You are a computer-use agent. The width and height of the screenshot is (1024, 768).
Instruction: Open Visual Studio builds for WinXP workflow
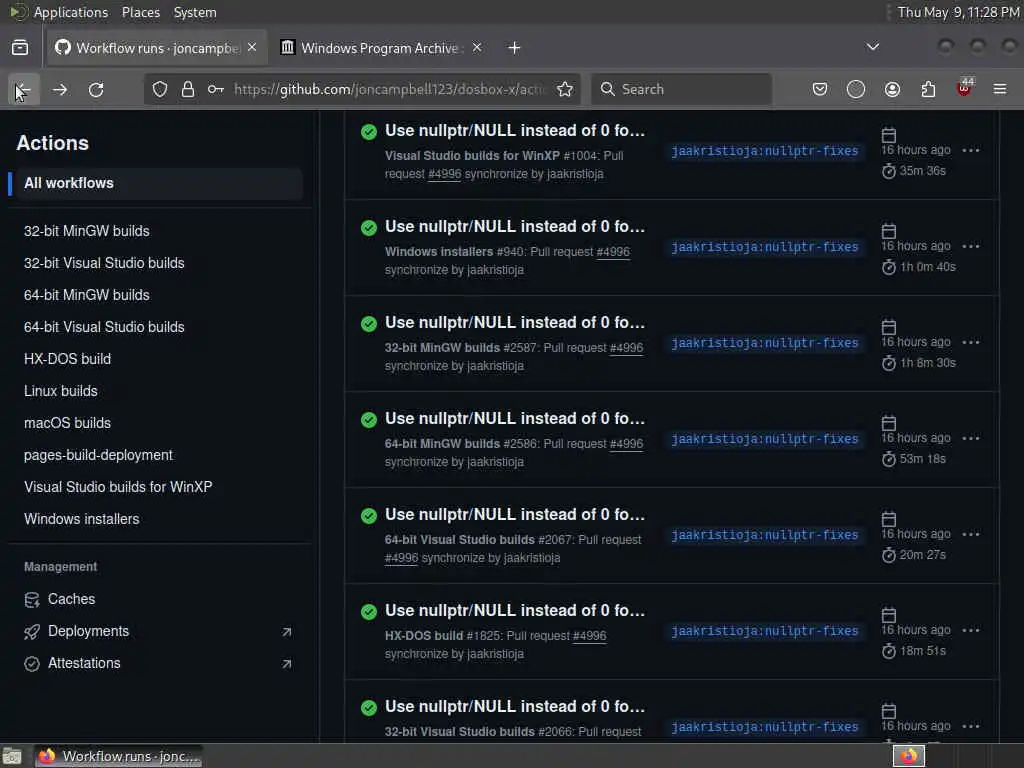[118, 487]
